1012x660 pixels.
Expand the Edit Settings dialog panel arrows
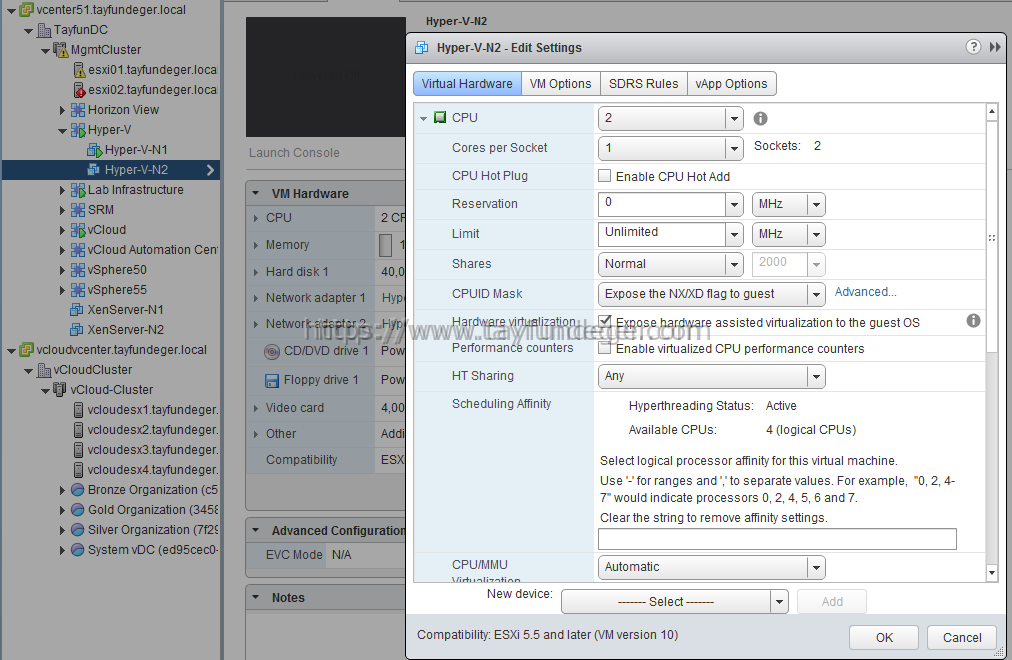(995, 47)
